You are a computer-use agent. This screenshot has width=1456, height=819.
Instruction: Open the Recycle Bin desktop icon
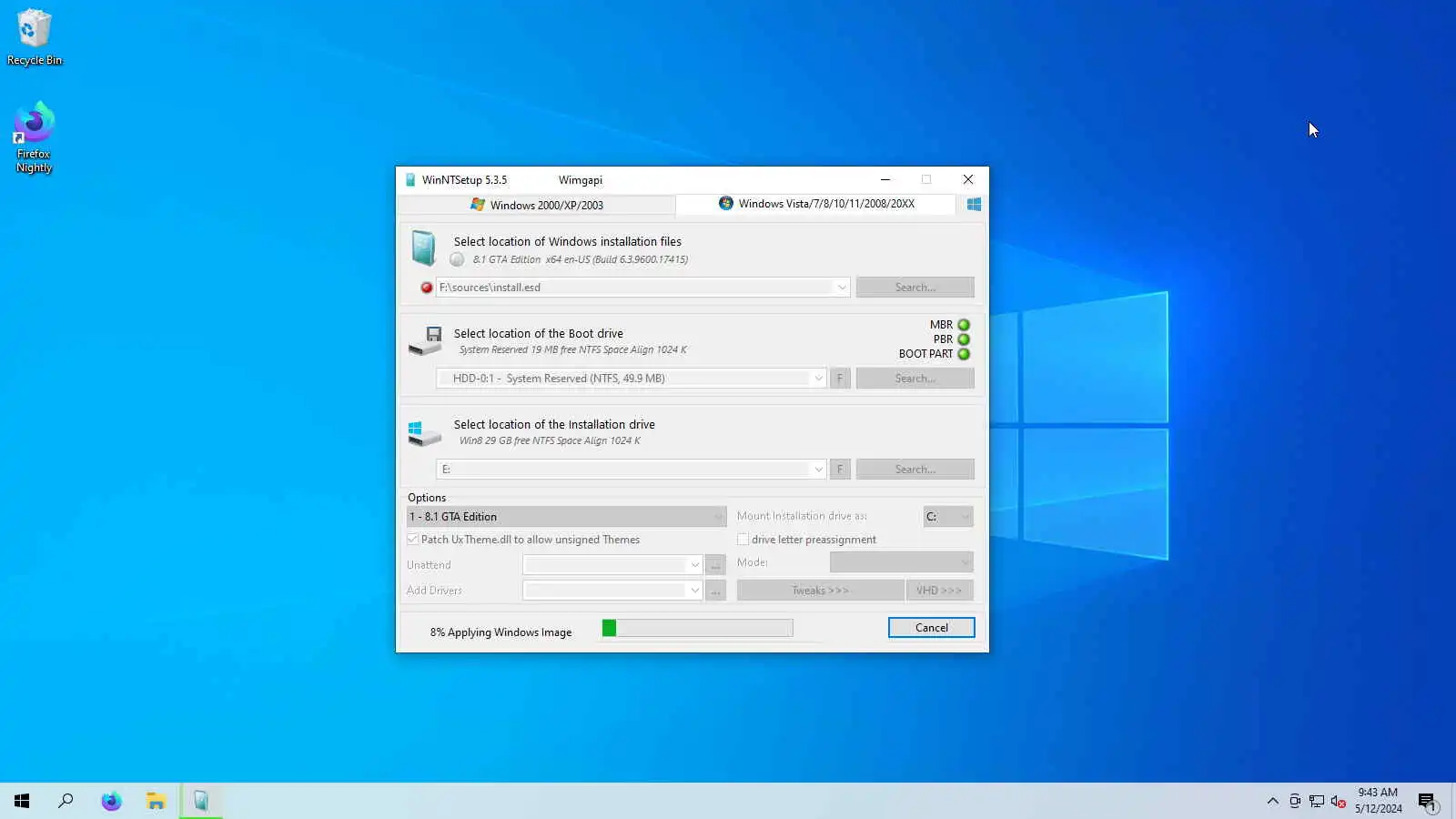pyautogui.click(x=35, y=37)
